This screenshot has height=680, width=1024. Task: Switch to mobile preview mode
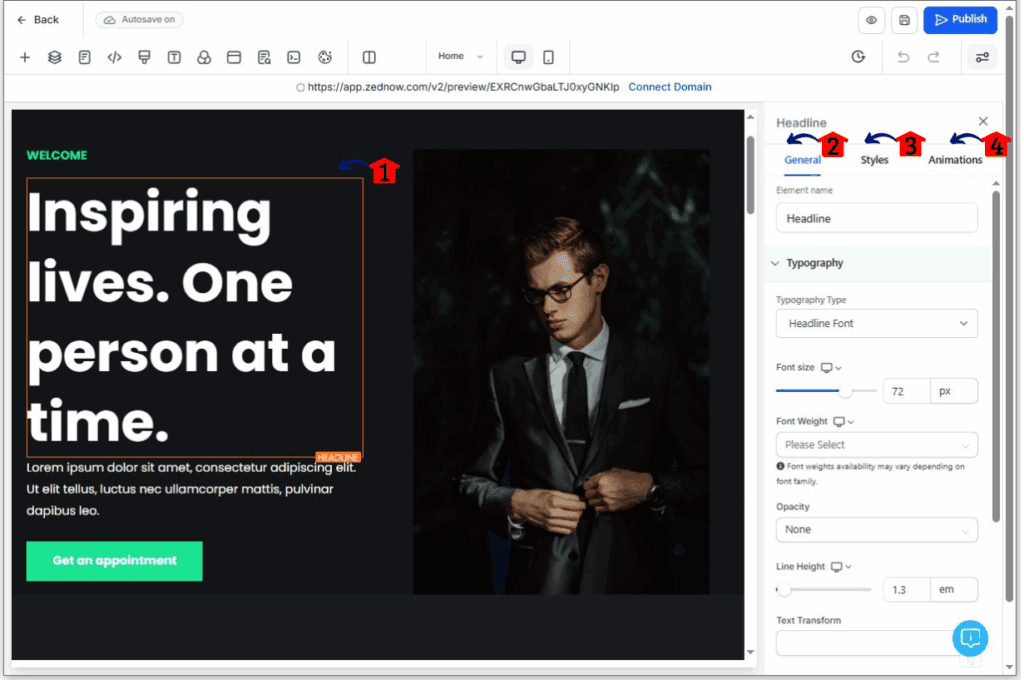pyautogui.click(x=548, y=57)
